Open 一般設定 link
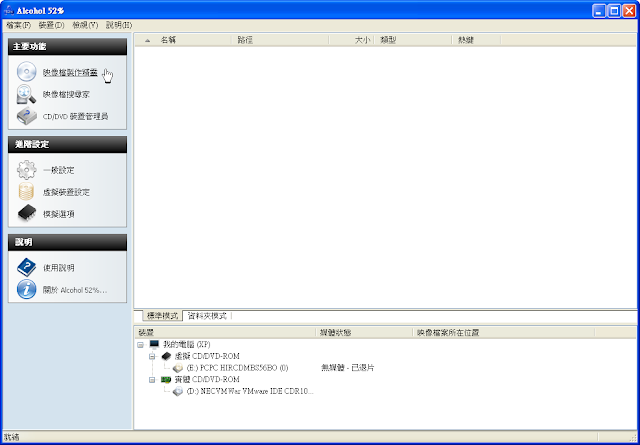This screenshot has height=445, width=640. (58, 170)
